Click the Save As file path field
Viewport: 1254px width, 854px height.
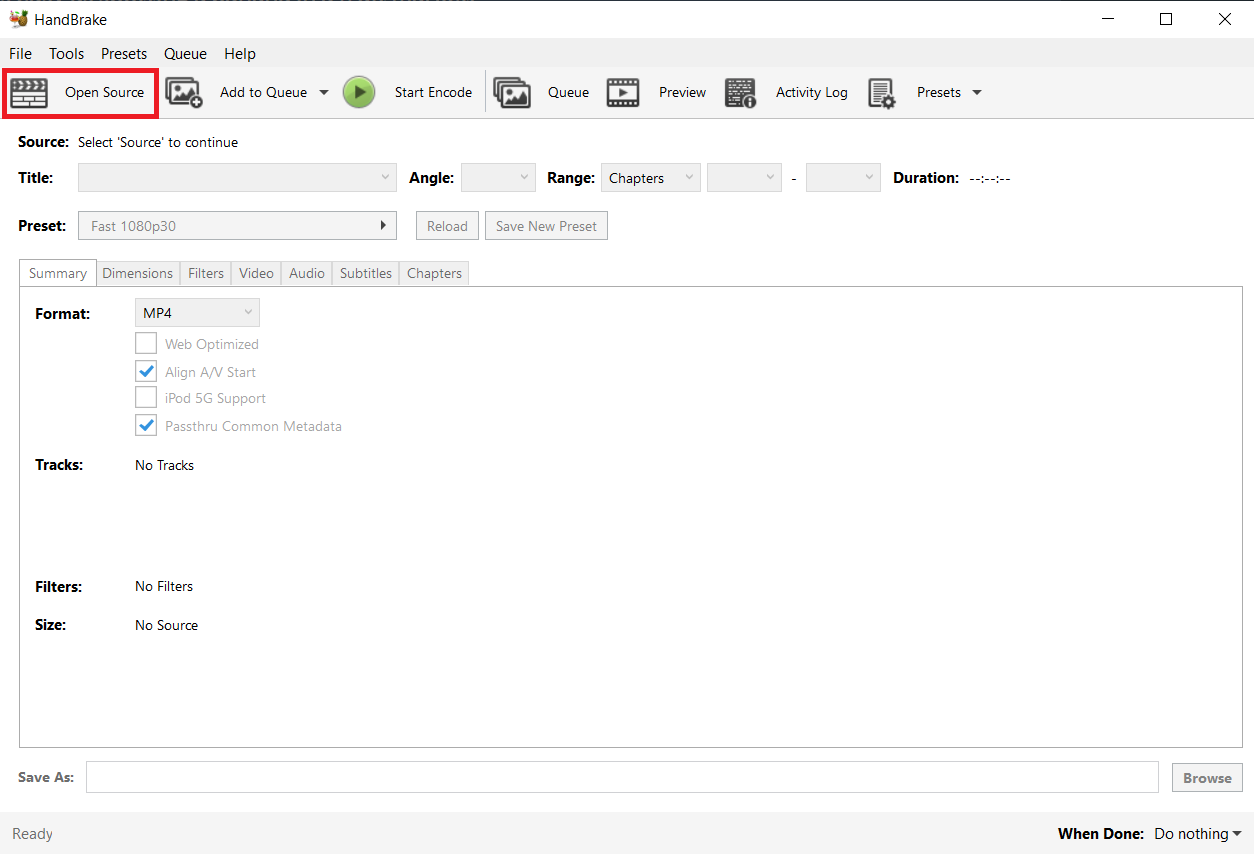pyautogui.click(x=620, y=777)
